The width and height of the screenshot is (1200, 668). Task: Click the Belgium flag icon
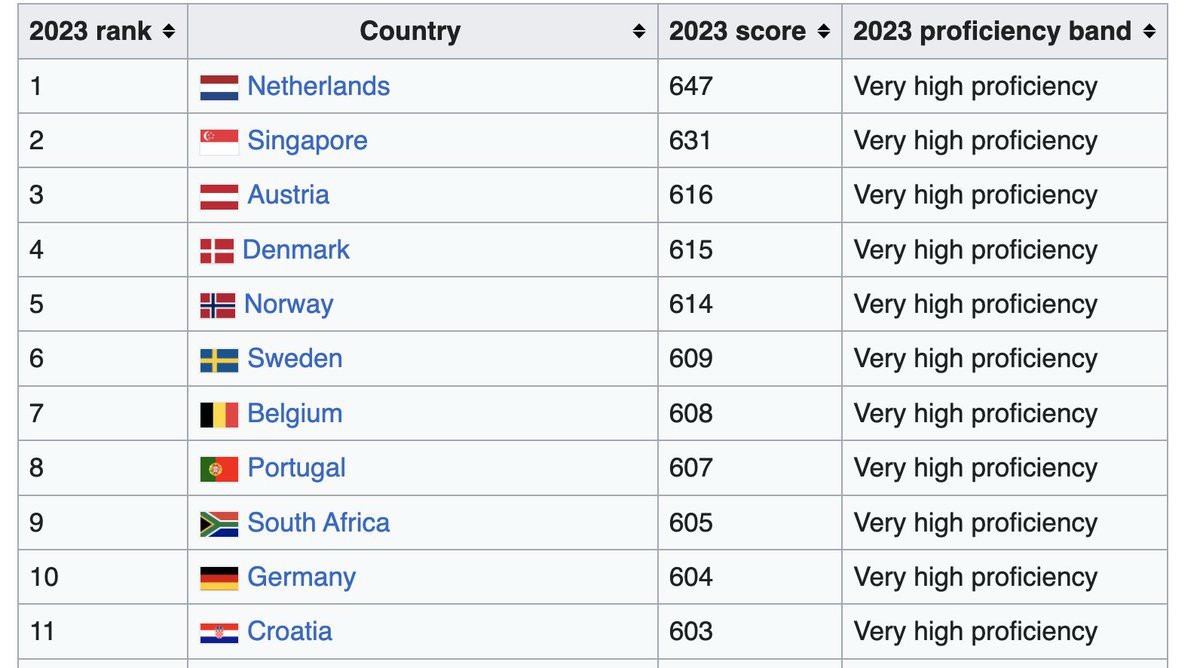219,414
